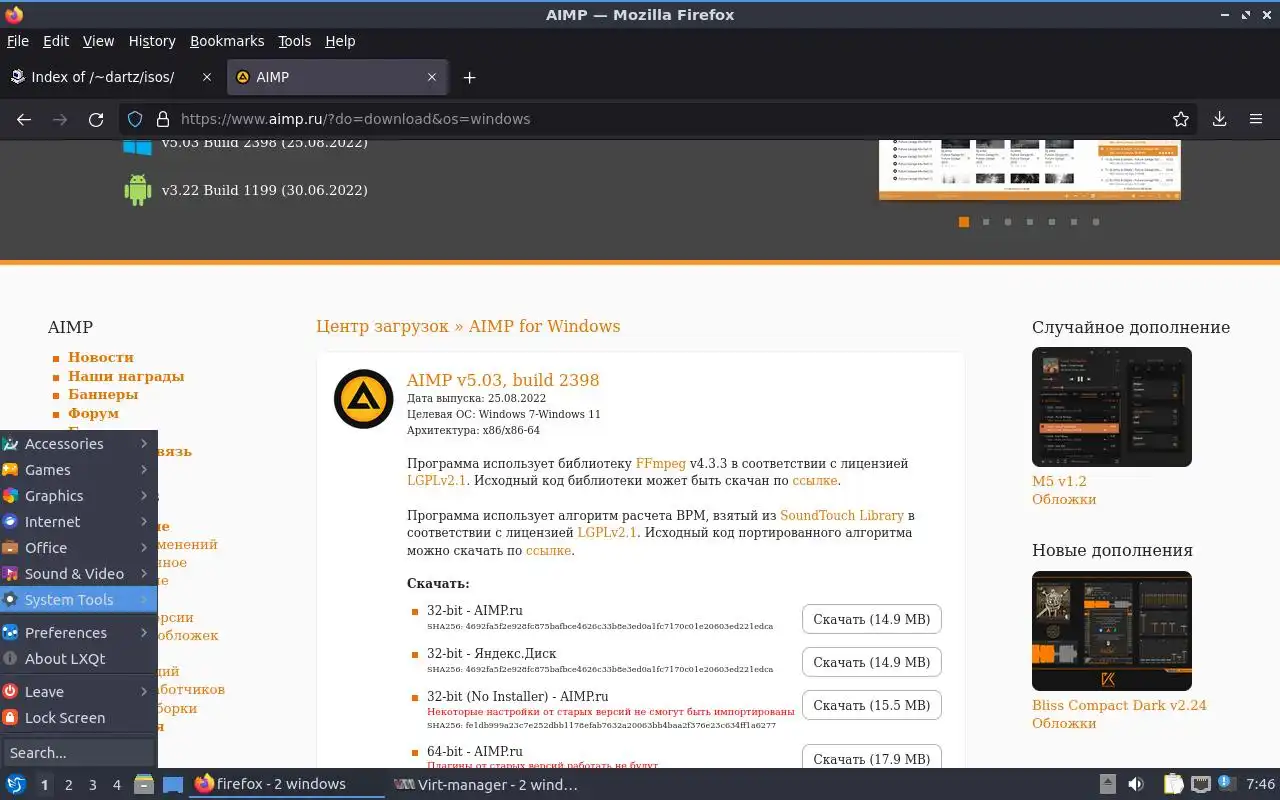Expand the Games submenu
Image resolution: width=1280 pixels, height=800 pixels.
pos(78,470)
